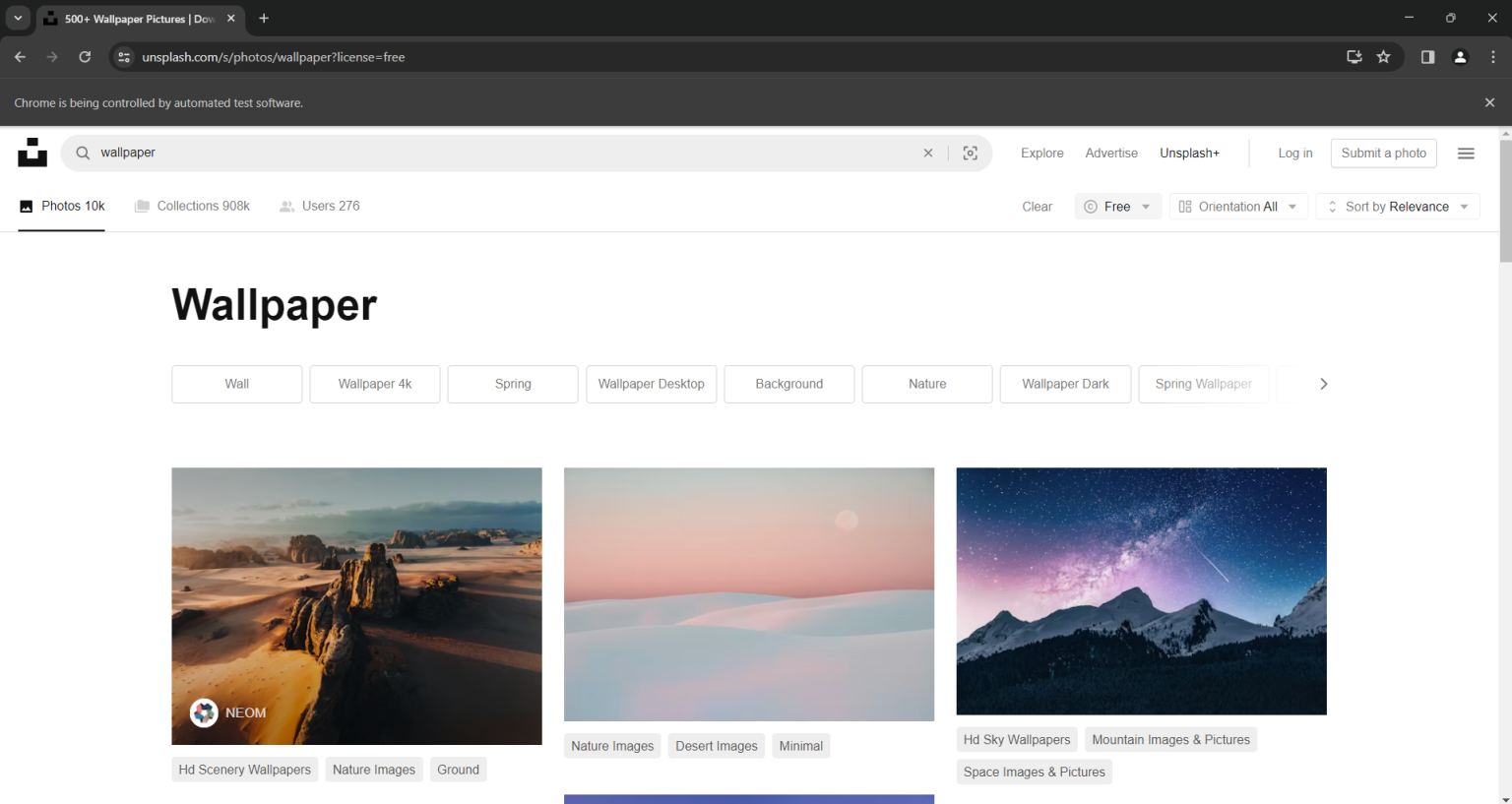Clear the search query with the X icon
This screenshot has width=1512, height=804.
(928, 153)
